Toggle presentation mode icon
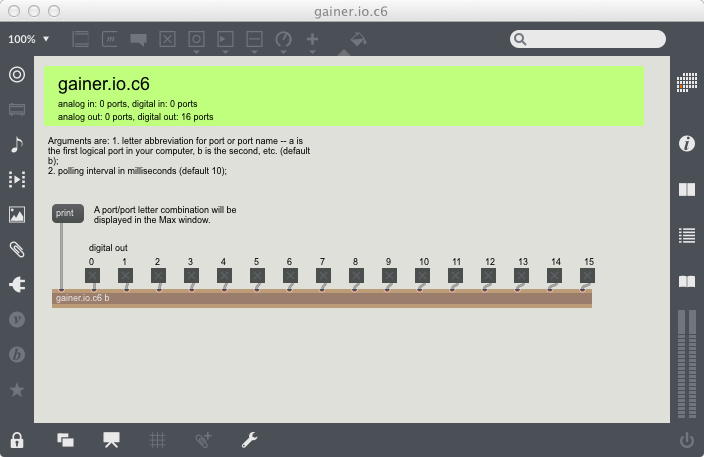Screen dimensions: 704x457 [x=111, y=440]
